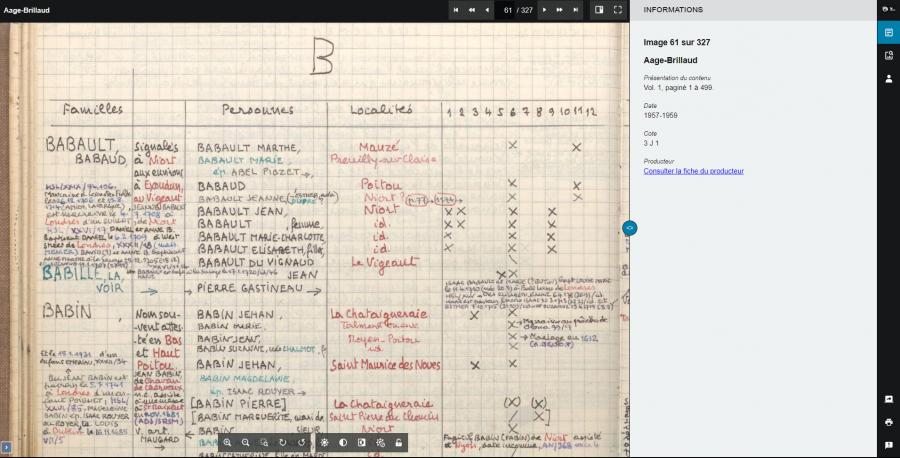Click the 'Cote' label in the panel
The height and width of the screenshot is (458, 900).
(x=650, y=133)
